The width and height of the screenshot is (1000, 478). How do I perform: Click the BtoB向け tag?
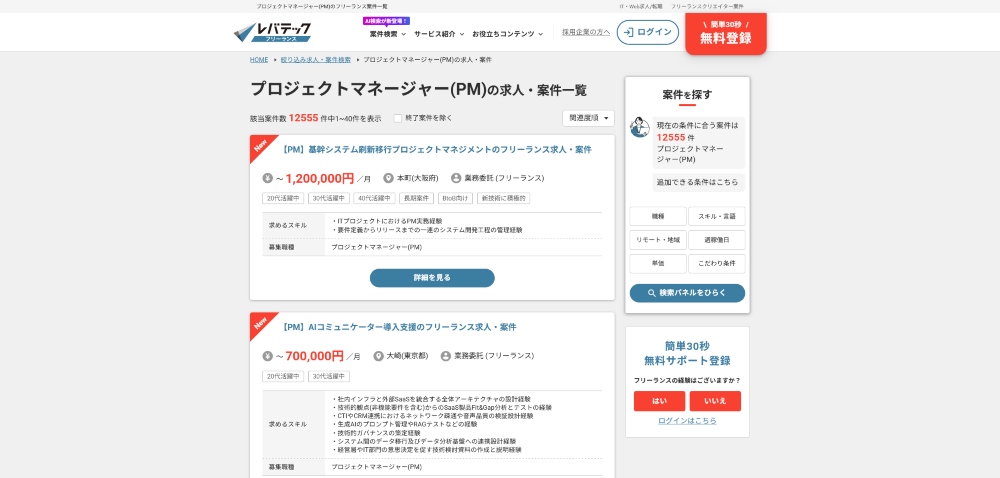pyautogui.click(x=455, y=198)
